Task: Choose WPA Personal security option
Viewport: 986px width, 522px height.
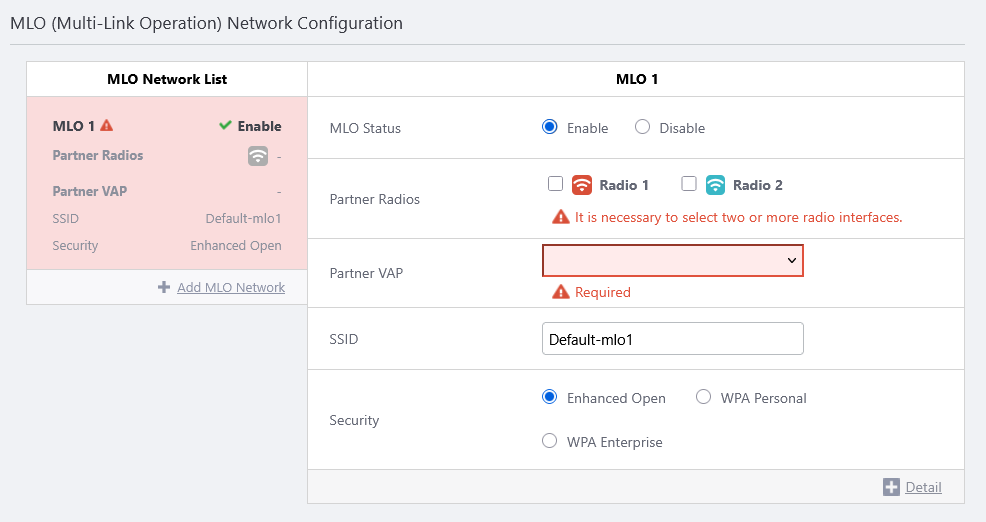Action: click(x=703, y=397)
